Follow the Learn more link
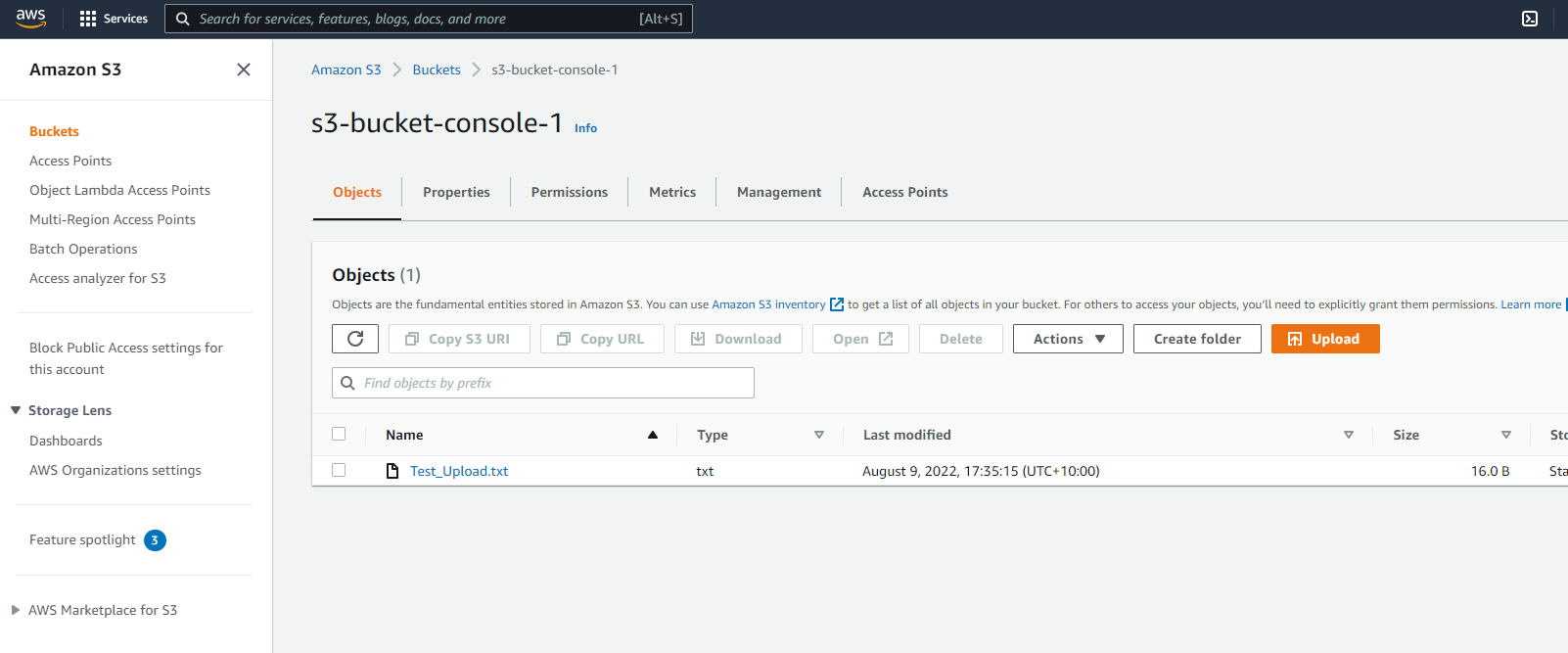This screenshot has height=653, width=1568. (x=1531, y=304)
